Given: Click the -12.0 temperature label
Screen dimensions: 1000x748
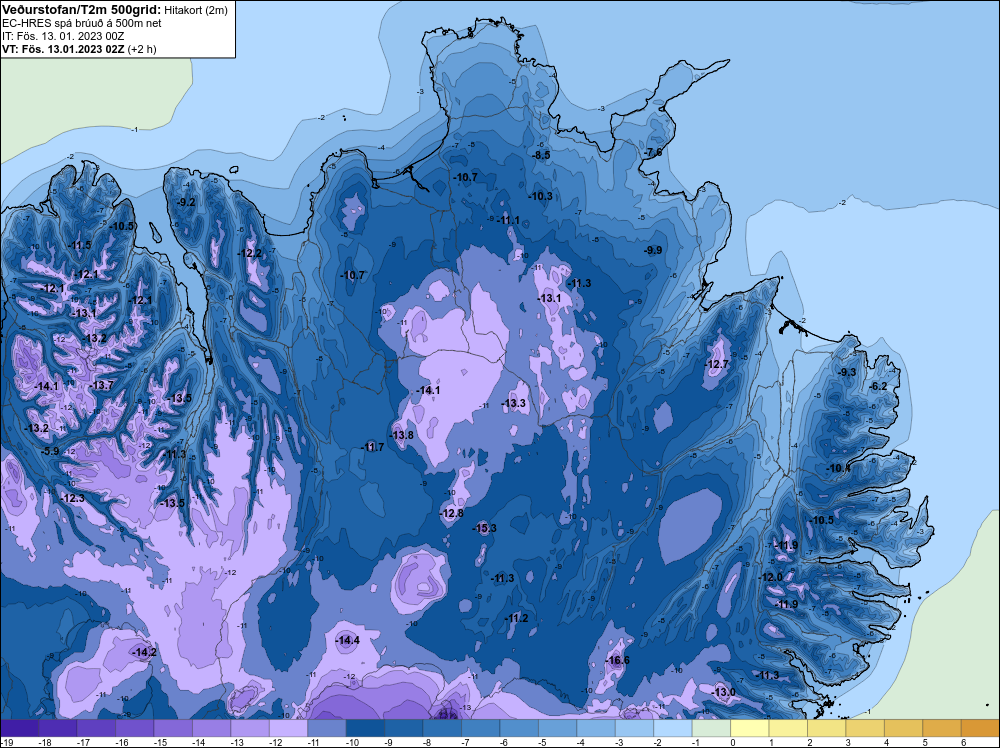Looking at the screenshot, I should coord(770,577).
